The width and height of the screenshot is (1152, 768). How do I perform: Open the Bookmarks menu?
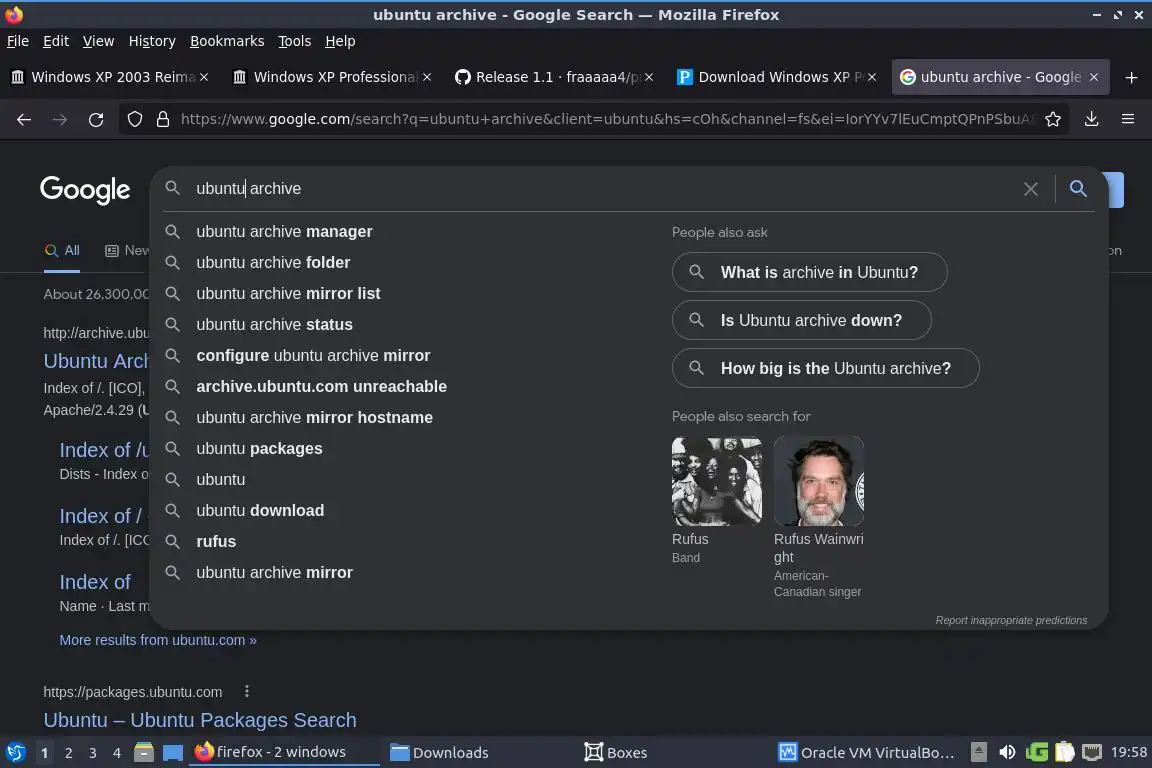click(x=227, y=41)
